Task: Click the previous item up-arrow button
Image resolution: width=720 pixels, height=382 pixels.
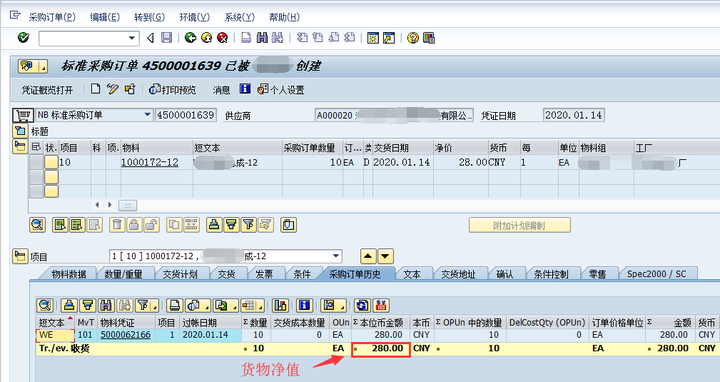Action: tap(368, 256)
